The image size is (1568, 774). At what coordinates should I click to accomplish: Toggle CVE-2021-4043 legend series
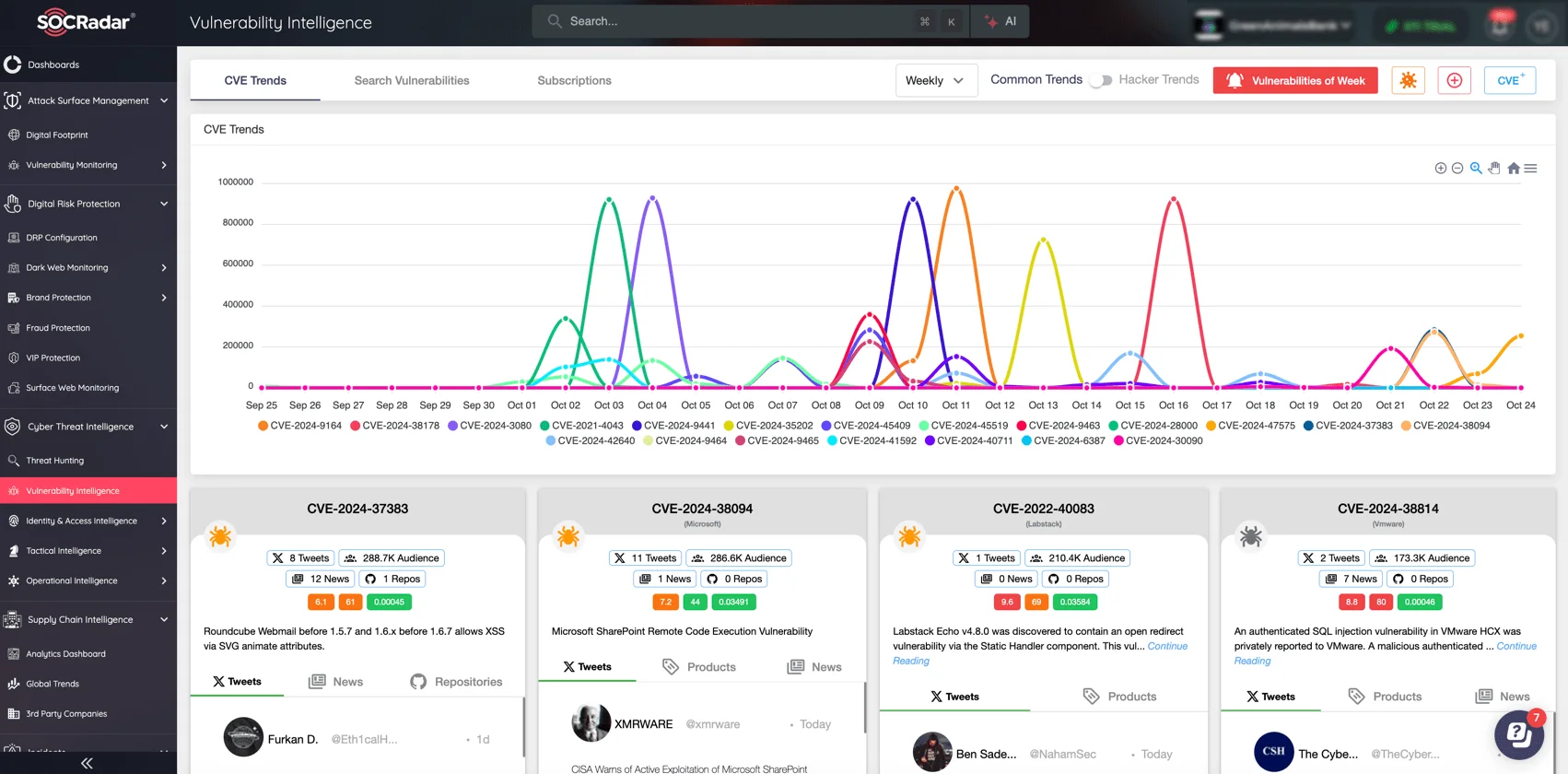point(581,426)
